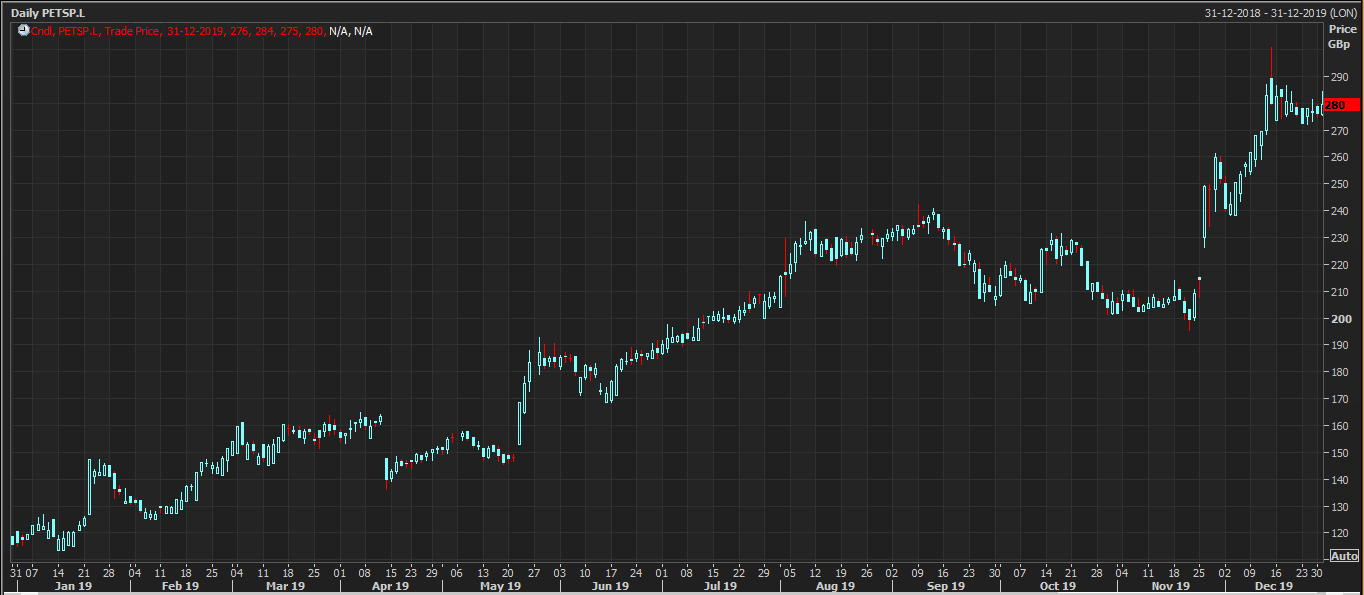The height and width of the screenshot is (595, 1364).
Task: Click the Dec 19 month label
Action: pyautogui.click(x=1274, y=587)
